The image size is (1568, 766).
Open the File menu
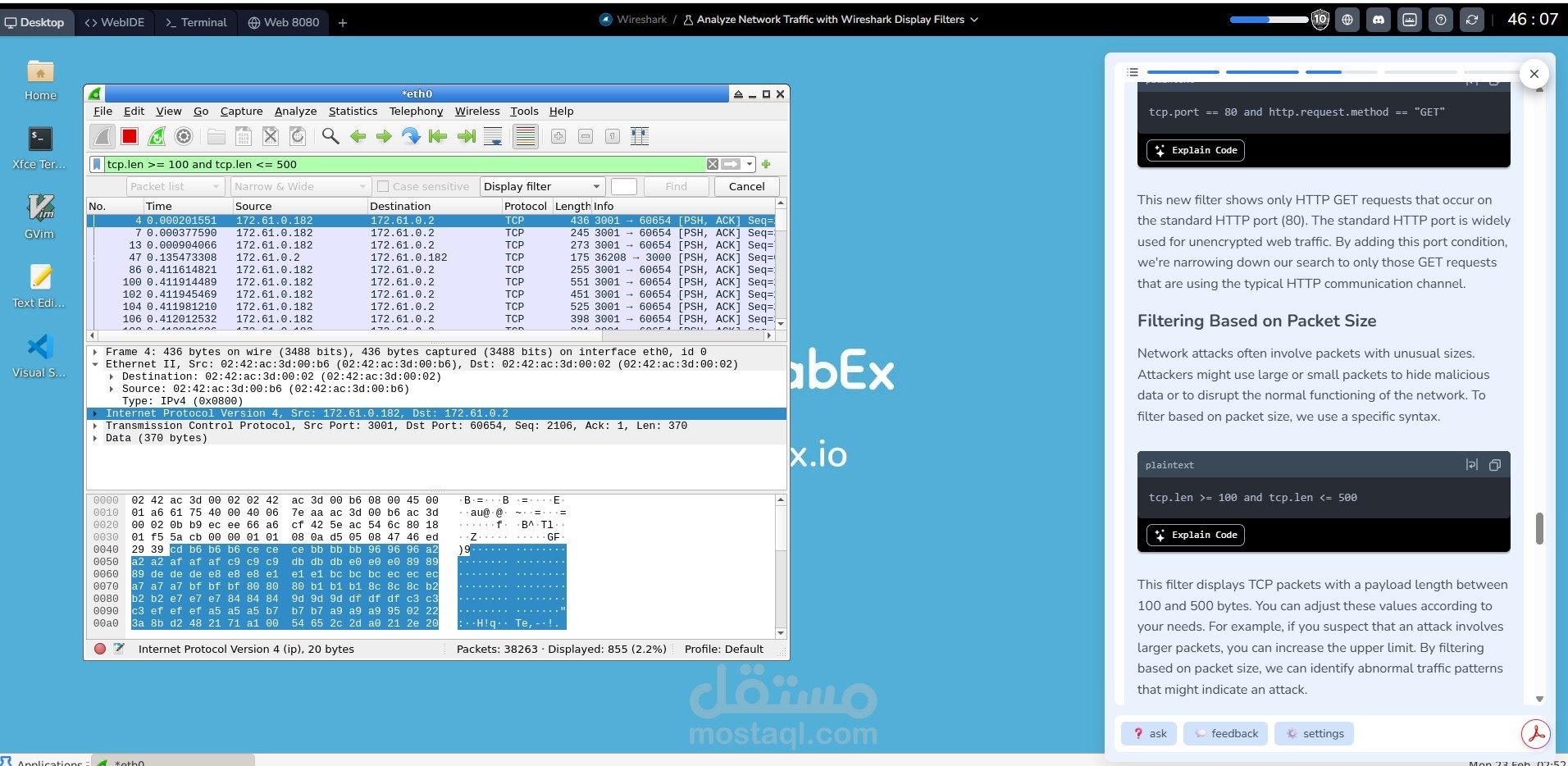(103, 112)
